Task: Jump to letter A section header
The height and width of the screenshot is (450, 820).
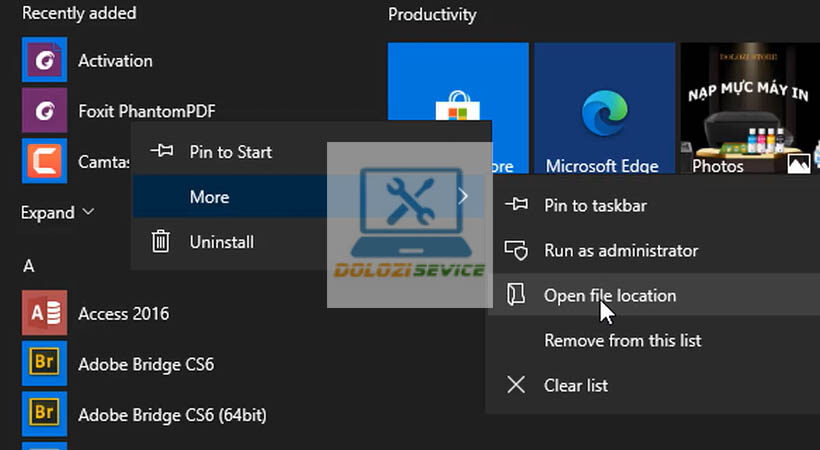Action: click(x=28, y=266)
